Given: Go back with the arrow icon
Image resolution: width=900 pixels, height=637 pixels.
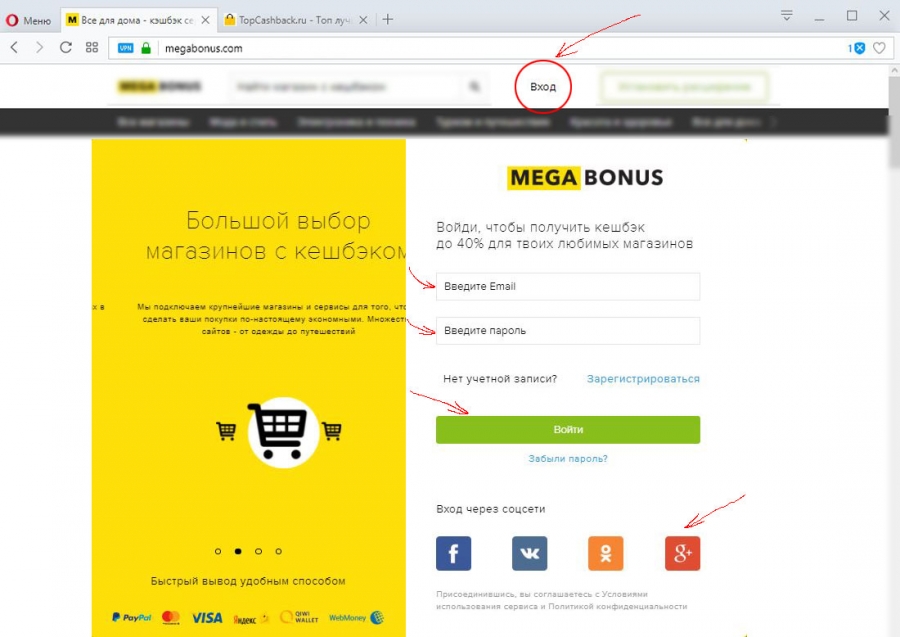Looking at the screenshot, I should (14, 48).
